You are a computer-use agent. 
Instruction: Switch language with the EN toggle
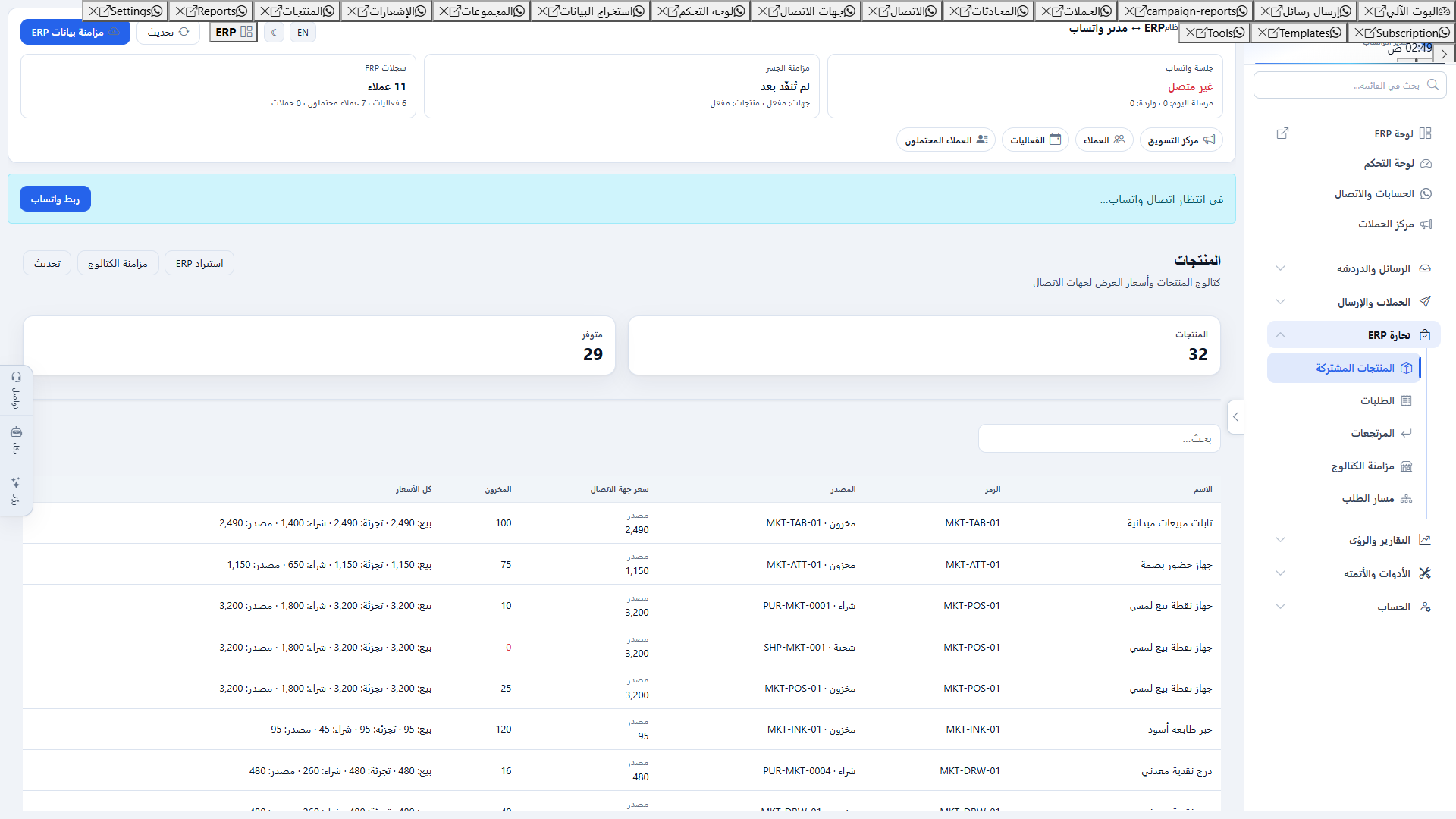pos(303,33)
